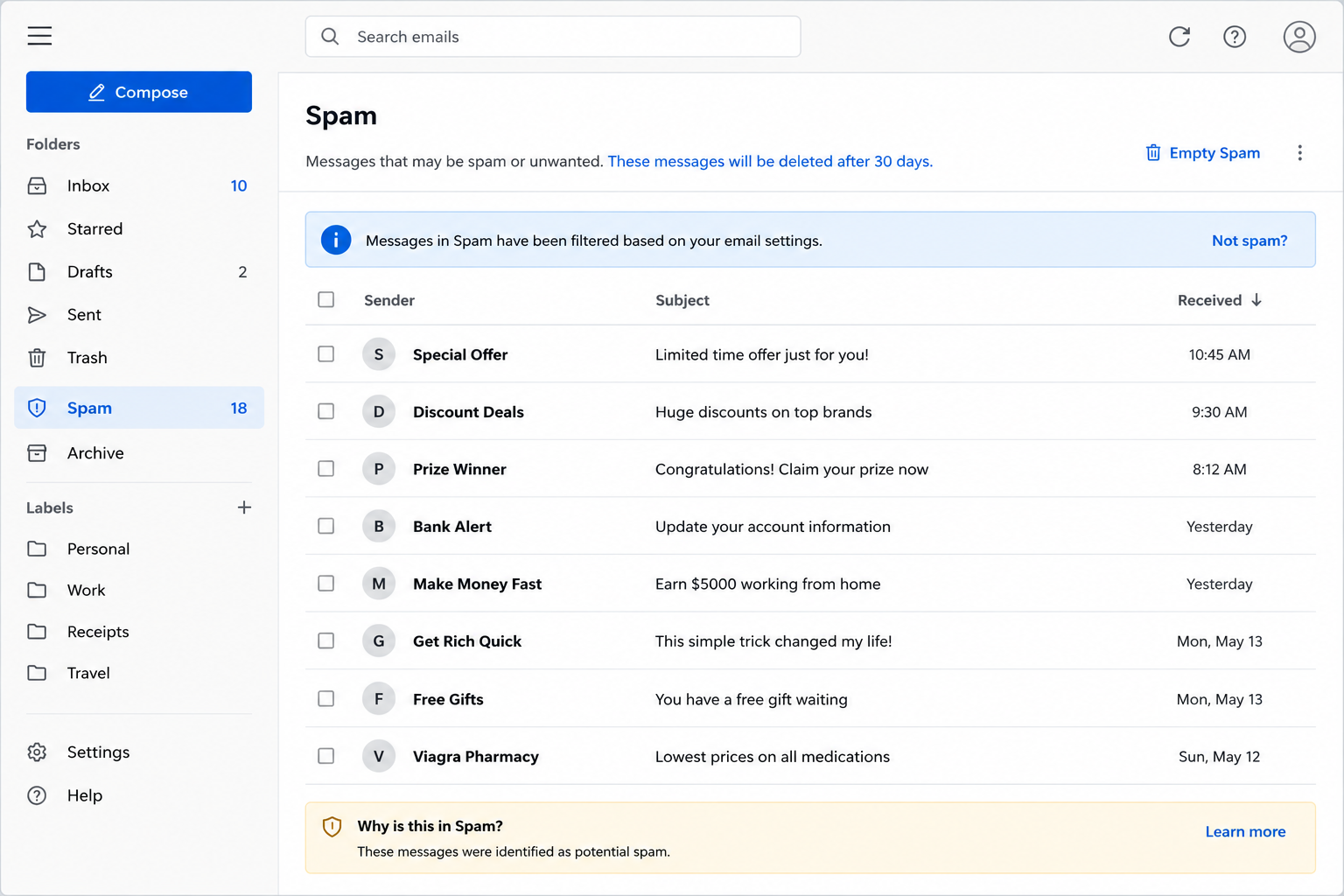Screen dimensions: 1344x896
Task: Check the Special Offer email checkbox
Action: tap(326, 354)
